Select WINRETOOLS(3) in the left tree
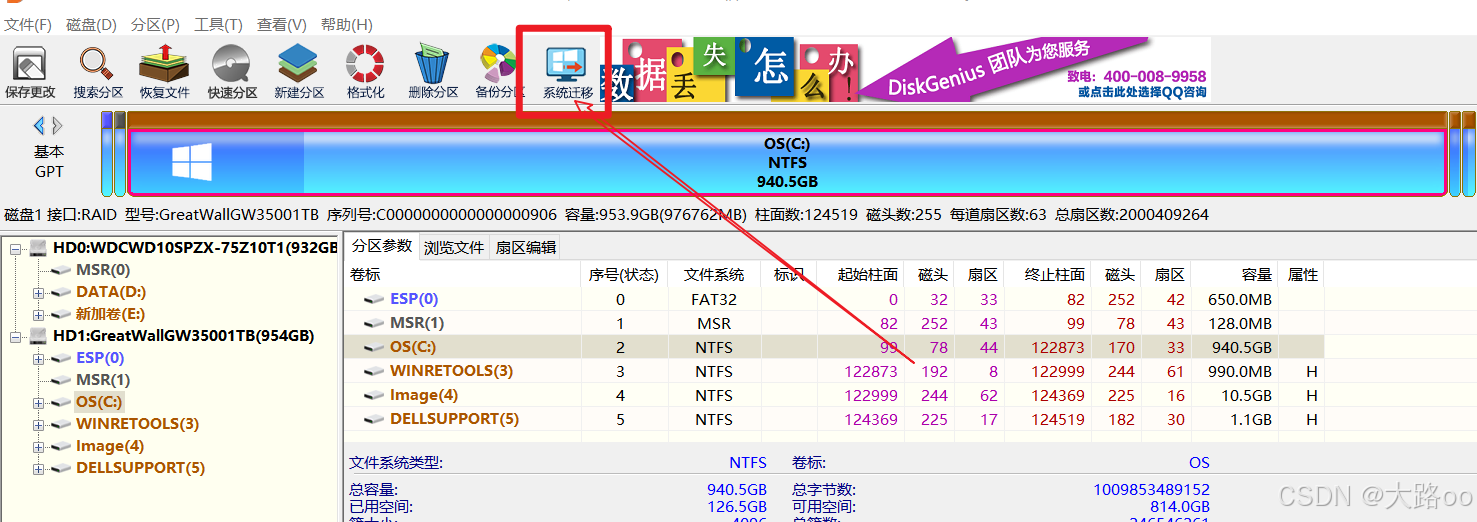Viewport: 1477px width, 522px height. pyautogui.click(x=137, y=424)
